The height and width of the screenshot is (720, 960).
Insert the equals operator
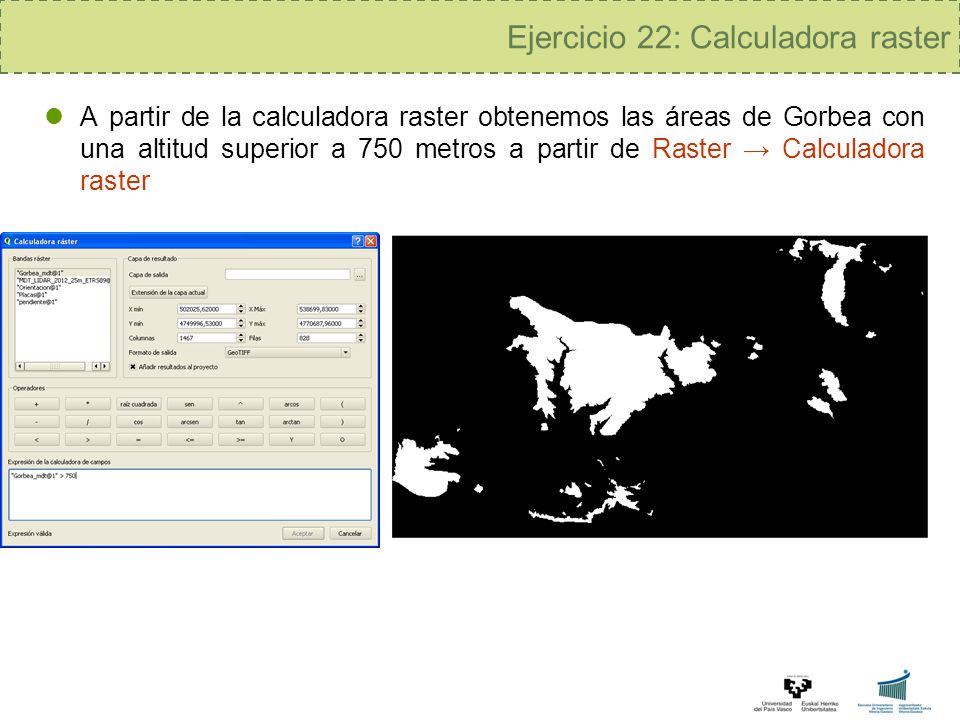(x=138, y=440)
